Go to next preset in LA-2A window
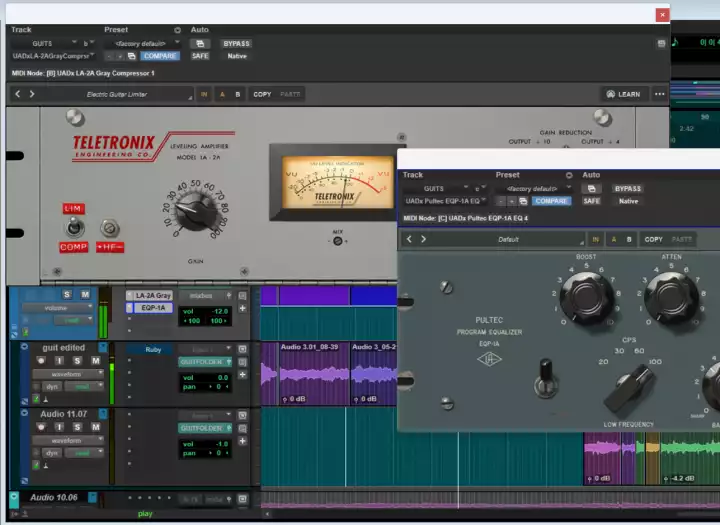This screenshot has width=720, height=525. (x=32, y=94)
